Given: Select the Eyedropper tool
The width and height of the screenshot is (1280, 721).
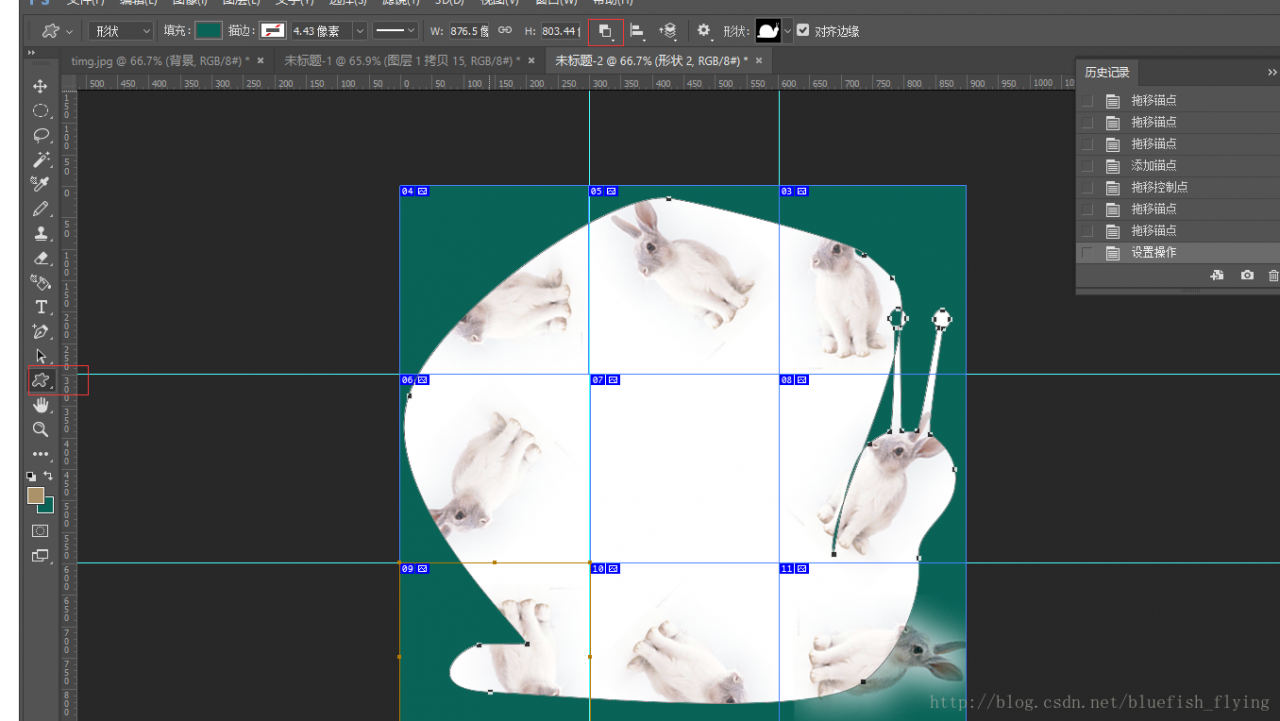Looking at the screenshot, I should coord(40,184).
